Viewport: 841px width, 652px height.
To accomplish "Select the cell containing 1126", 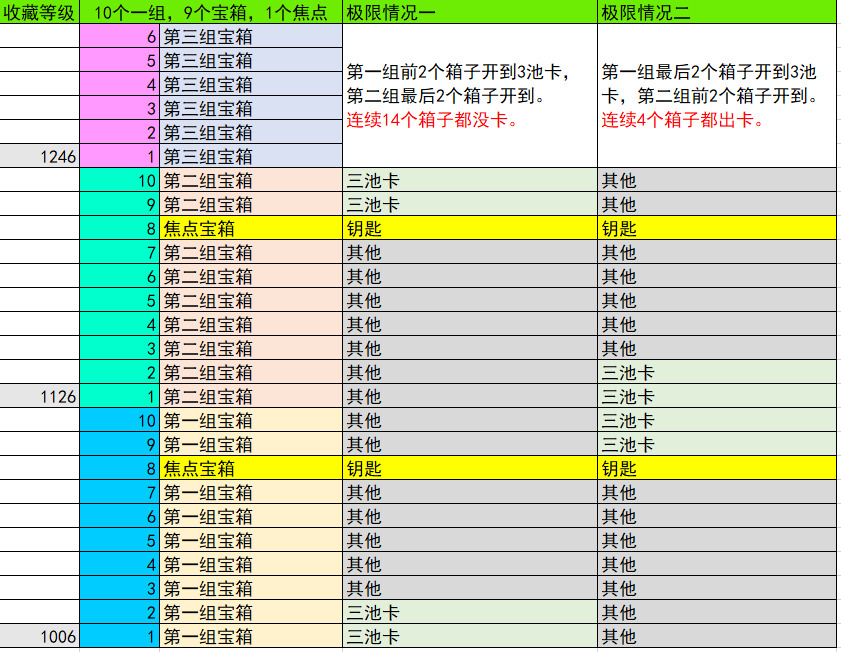I will pos(40,396).
